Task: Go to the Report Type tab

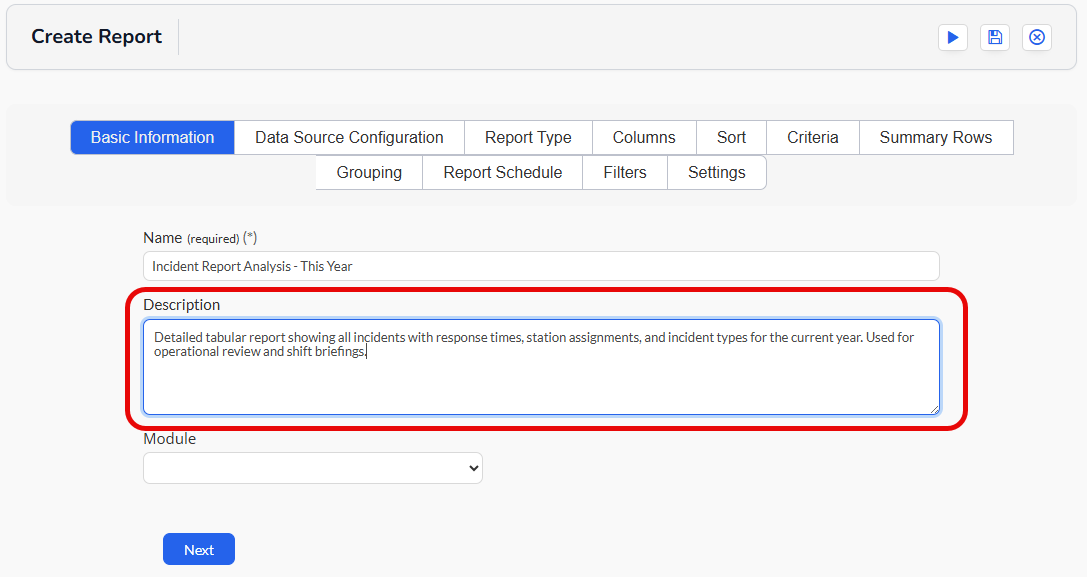Action: pyautogui.click(x=528, y=137)
